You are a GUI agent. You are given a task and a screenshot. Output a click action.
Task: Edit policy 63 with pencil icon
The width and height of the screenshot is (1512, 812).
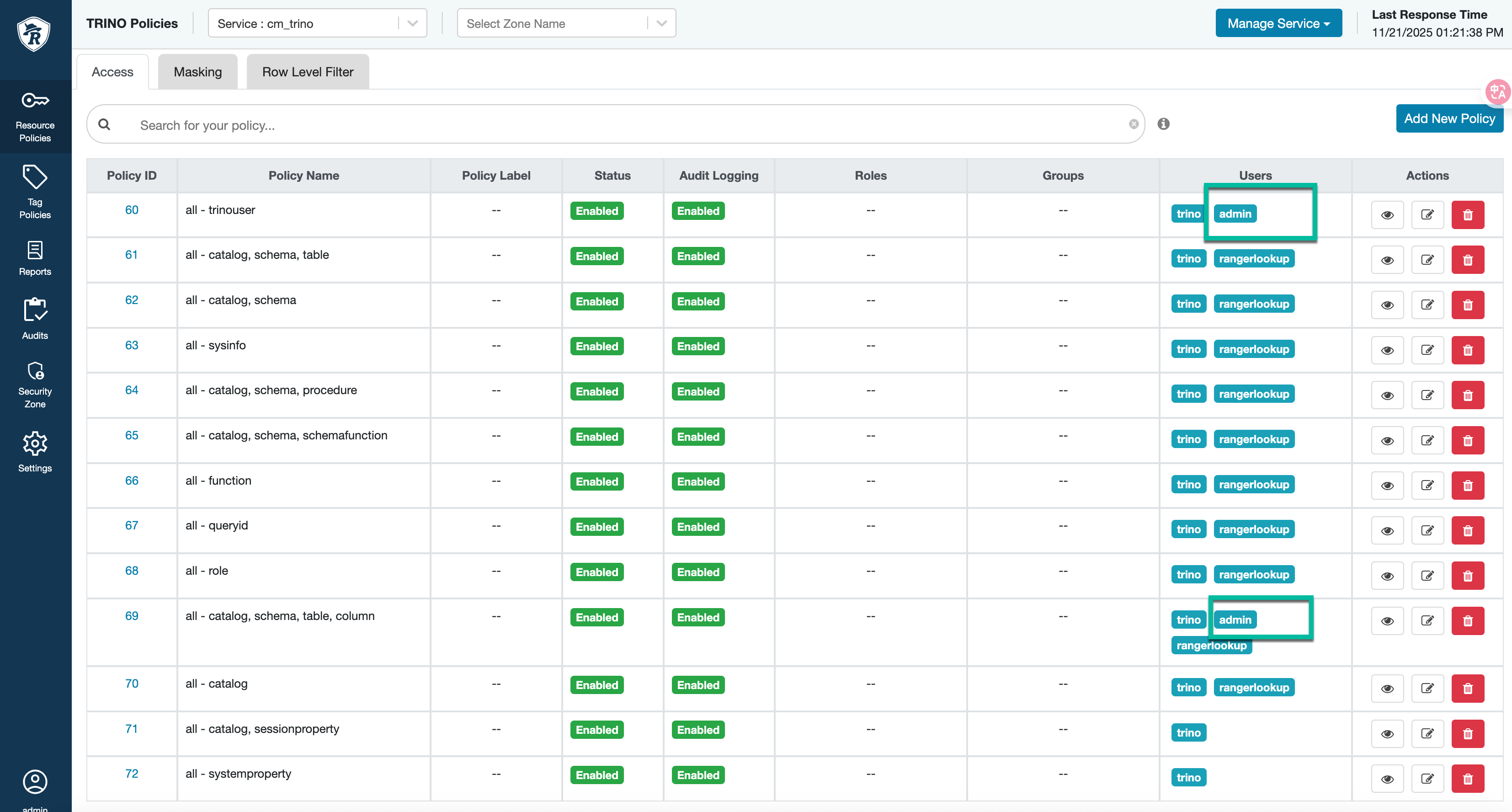[x=1427, y=351]
